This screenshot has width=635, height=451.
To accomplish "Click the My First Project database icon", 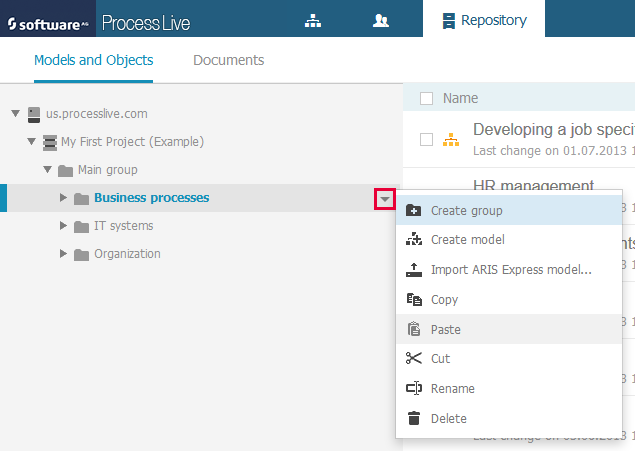I will [50, 143].
